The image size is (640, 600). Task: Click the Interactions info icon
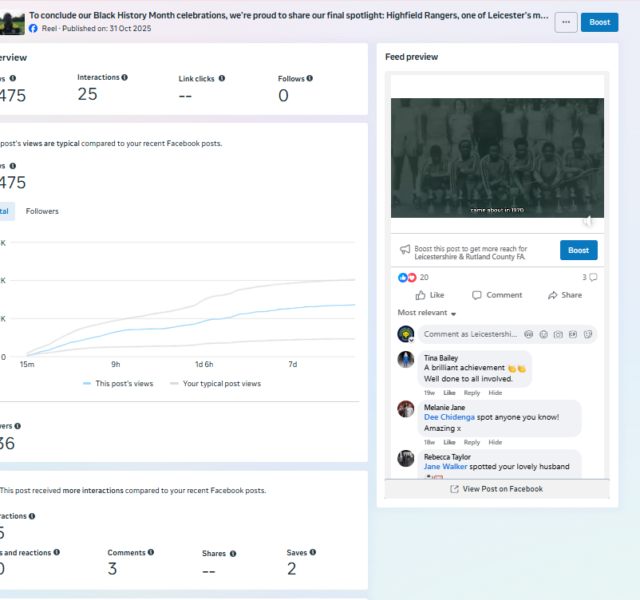(x=124, y=77)
